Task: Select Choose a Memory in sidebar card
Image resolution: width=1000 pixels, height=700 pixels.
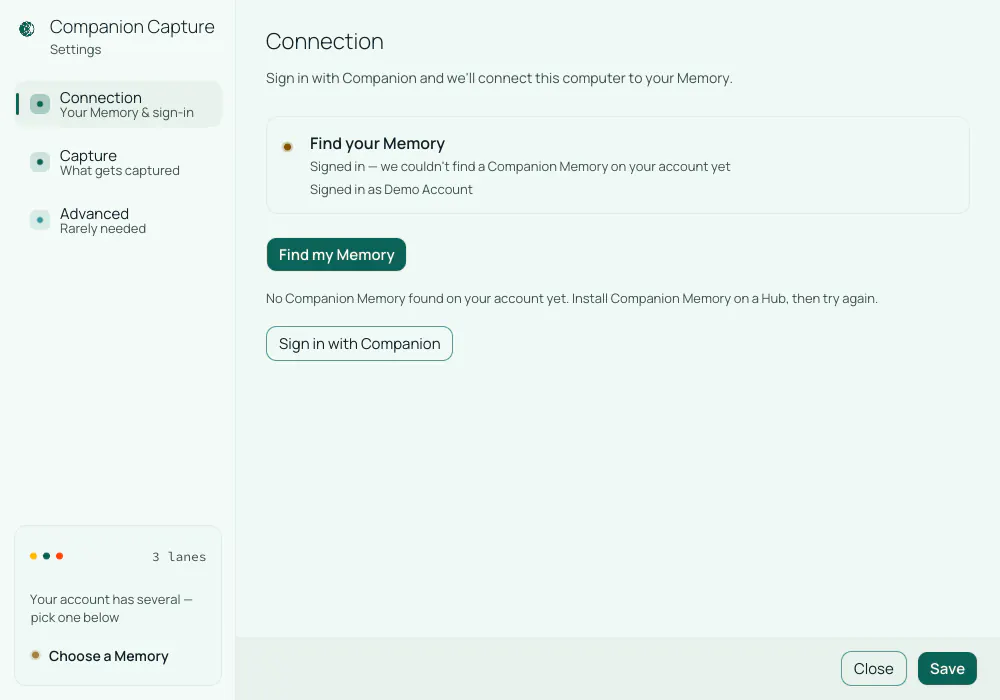Action: click(x=108, y=656)
